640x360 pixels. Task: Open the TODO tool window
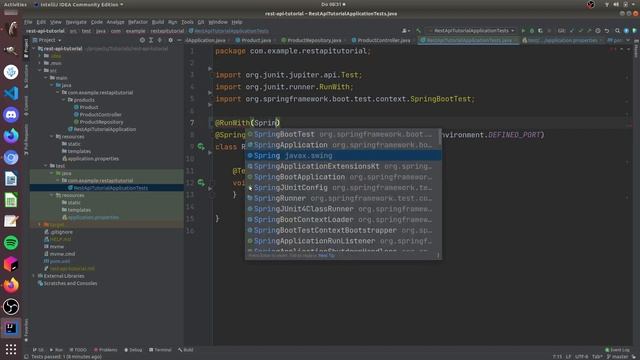click(78, 350)
